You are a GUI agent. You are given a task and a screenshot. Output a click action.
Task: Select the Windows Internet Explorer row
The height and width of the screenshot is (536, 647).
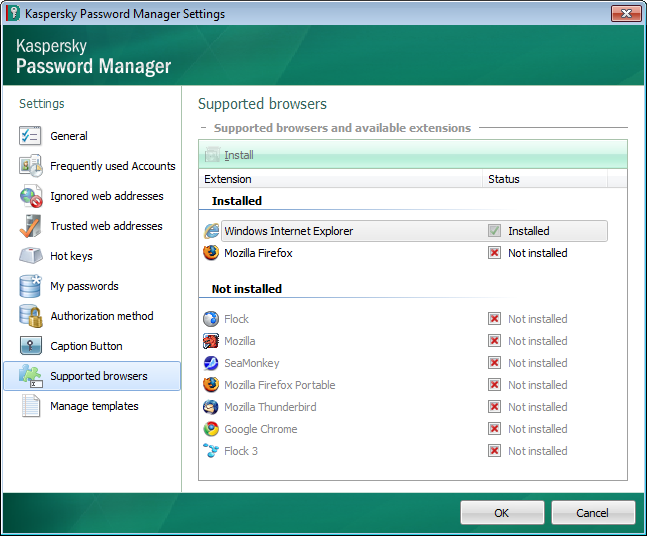tap(414, 231)
